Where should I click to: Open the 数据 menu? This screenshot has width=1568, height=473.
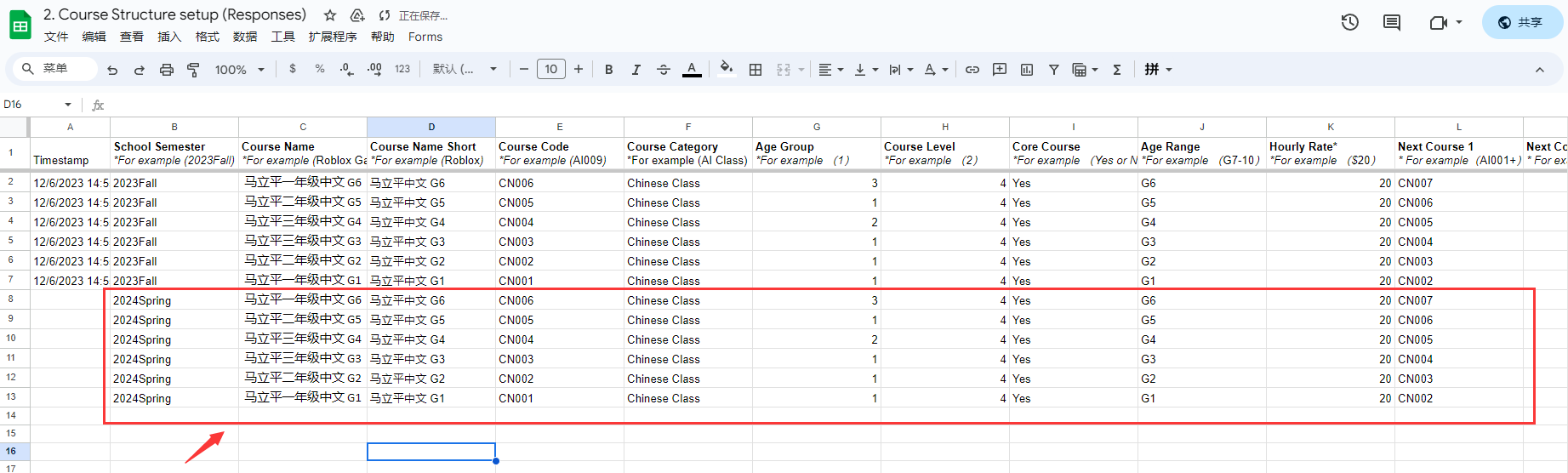click(245, 37)
